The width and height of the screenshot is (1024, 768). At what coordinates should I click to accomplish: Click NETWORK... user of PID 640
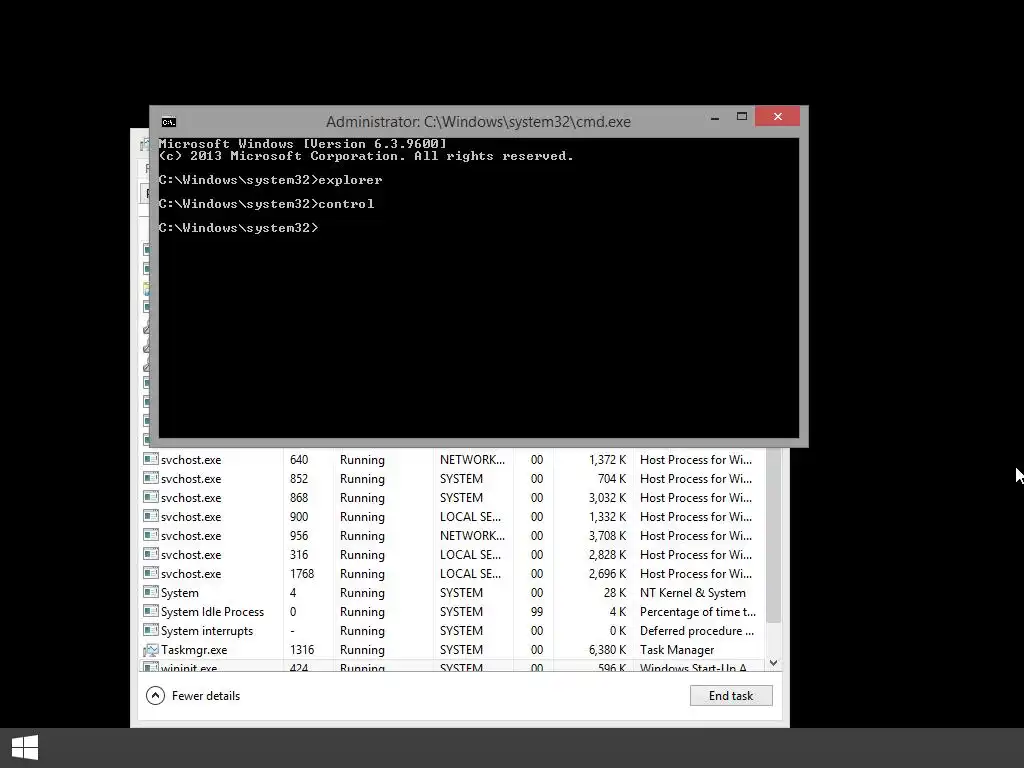pyautogui.click(x=472, y=460)
